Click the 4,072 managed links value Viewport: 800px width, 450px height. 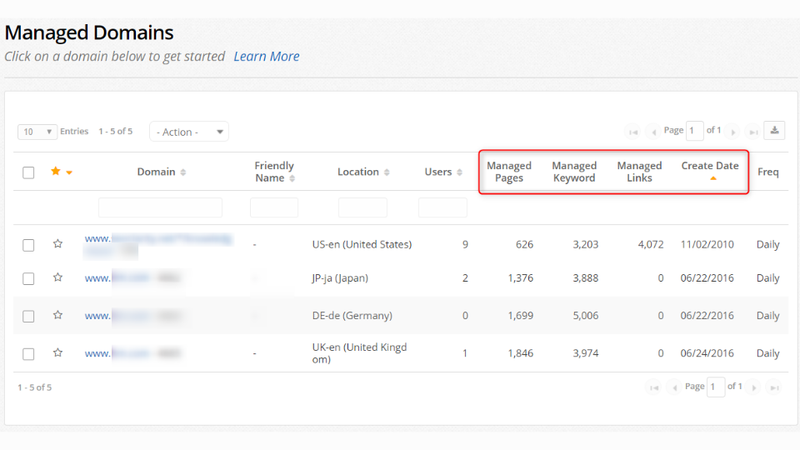click(651, 244)
